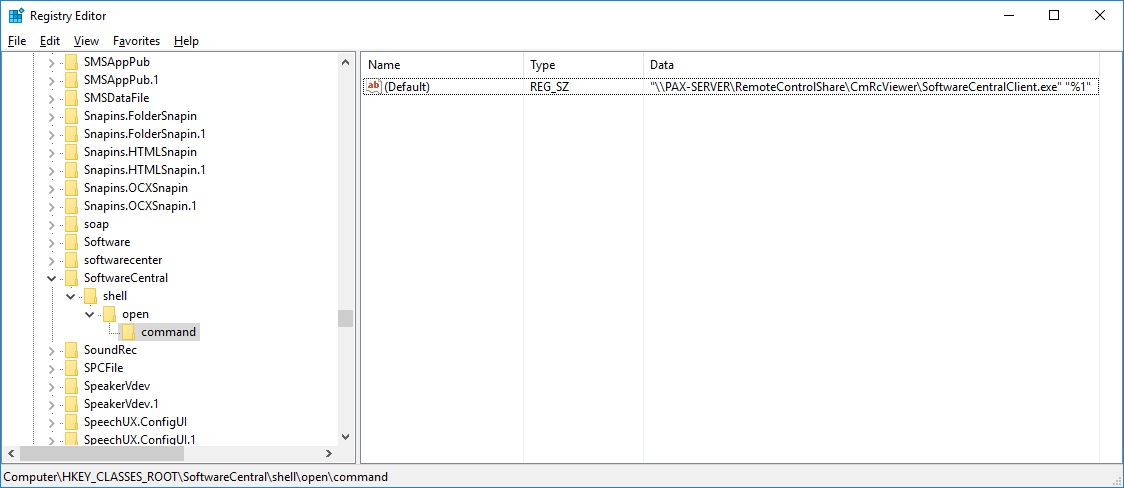The width and height of the screenshot is (1124, 488).
Task: Click the folder icon beside SoundRec
Action: (x=71, y=350)
